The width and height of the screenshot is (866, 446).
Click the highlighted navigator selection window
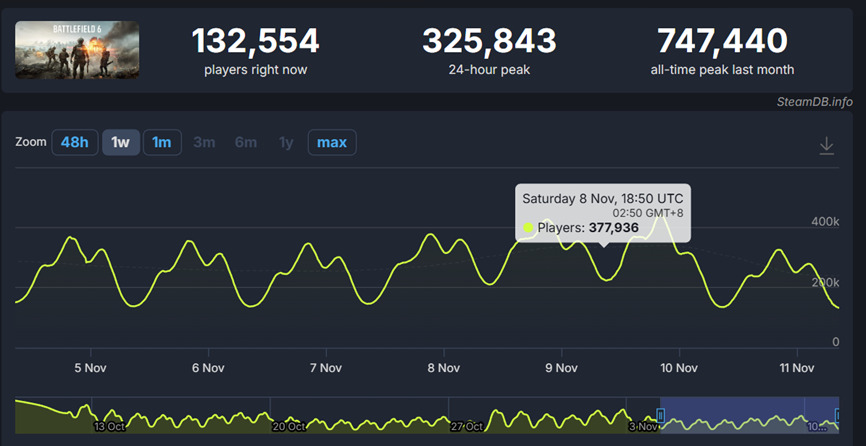pyautogui.click(x=748, y=415)
